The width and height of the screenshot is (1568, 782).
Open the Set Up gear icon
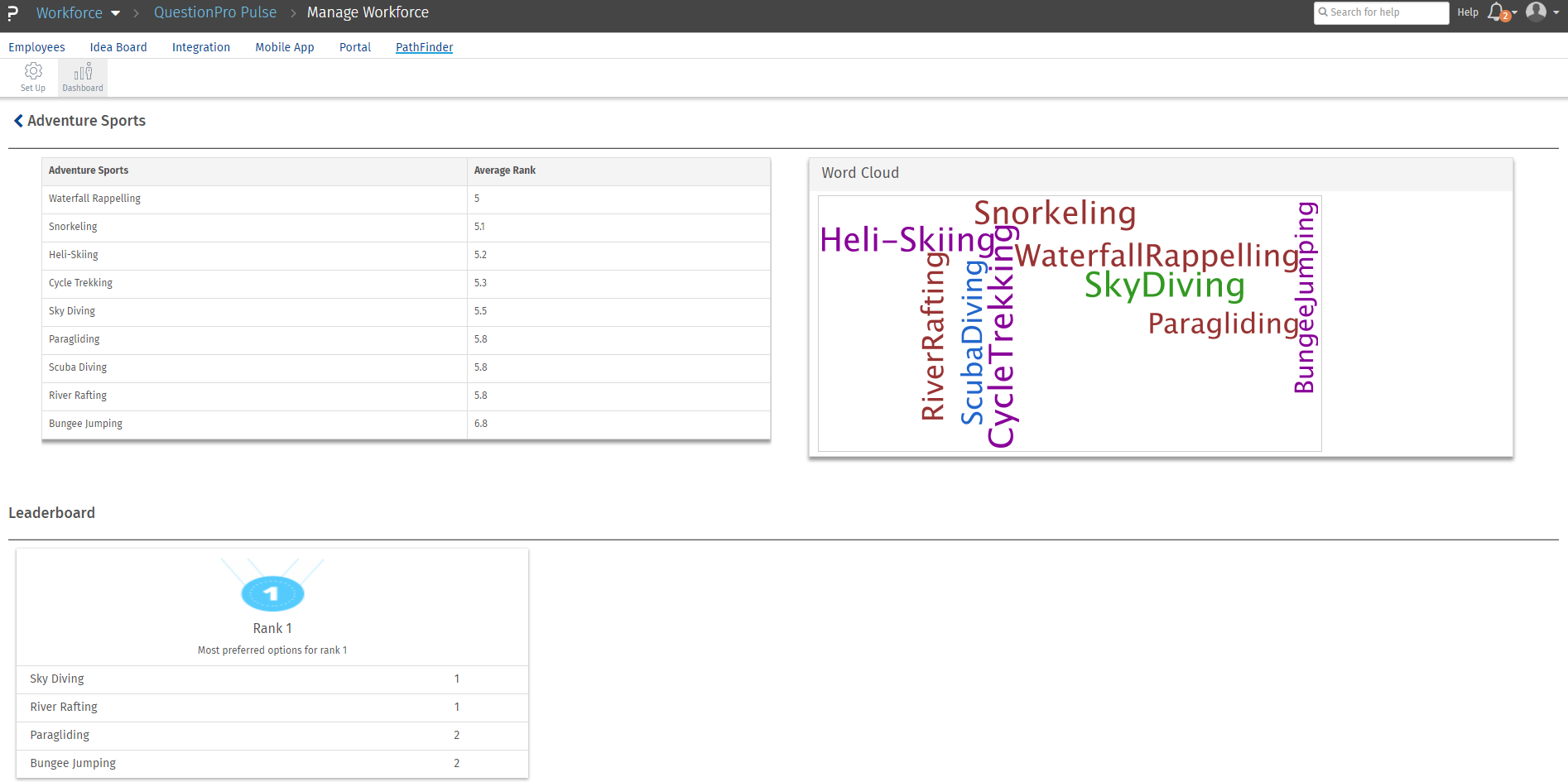33,71
